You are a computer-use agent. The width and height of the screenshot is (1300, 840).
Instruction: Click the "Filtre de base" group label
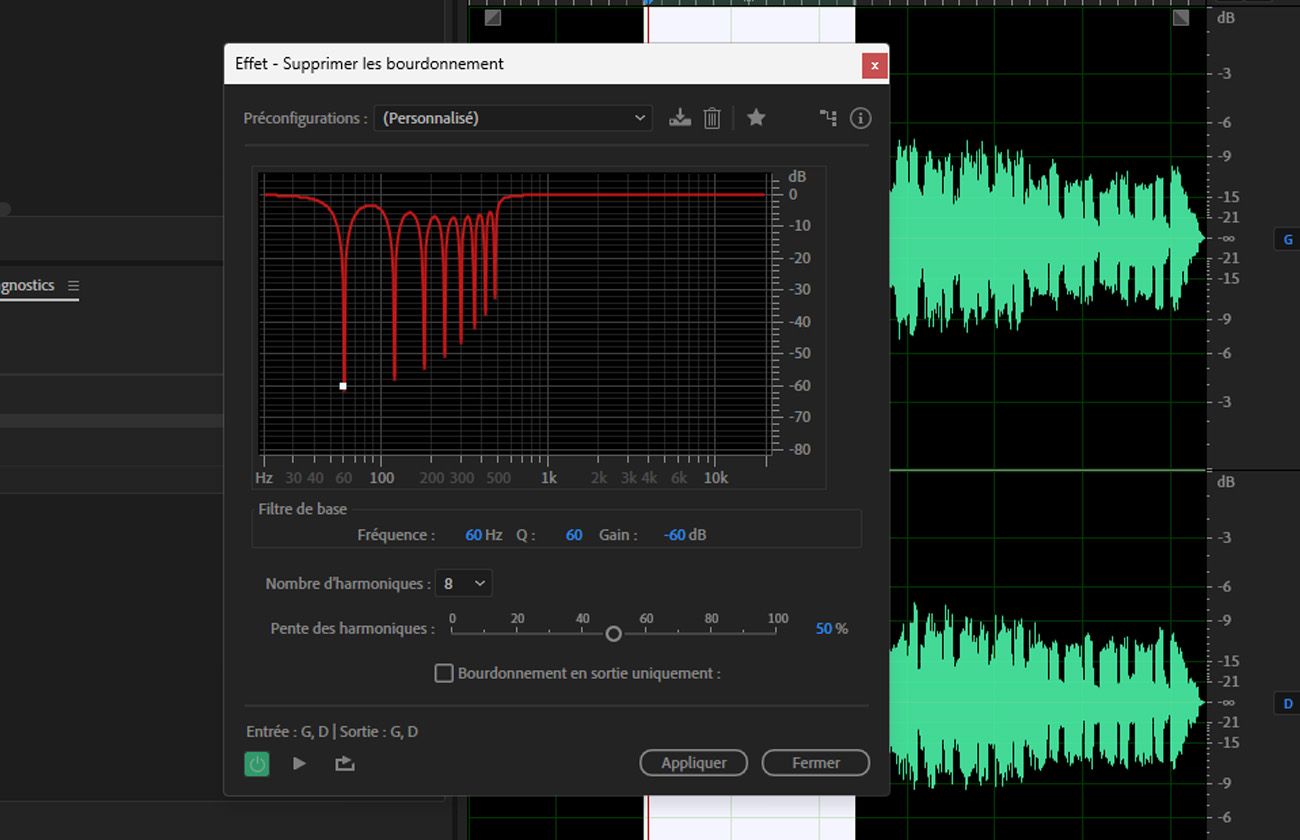(x=303, y=509)
